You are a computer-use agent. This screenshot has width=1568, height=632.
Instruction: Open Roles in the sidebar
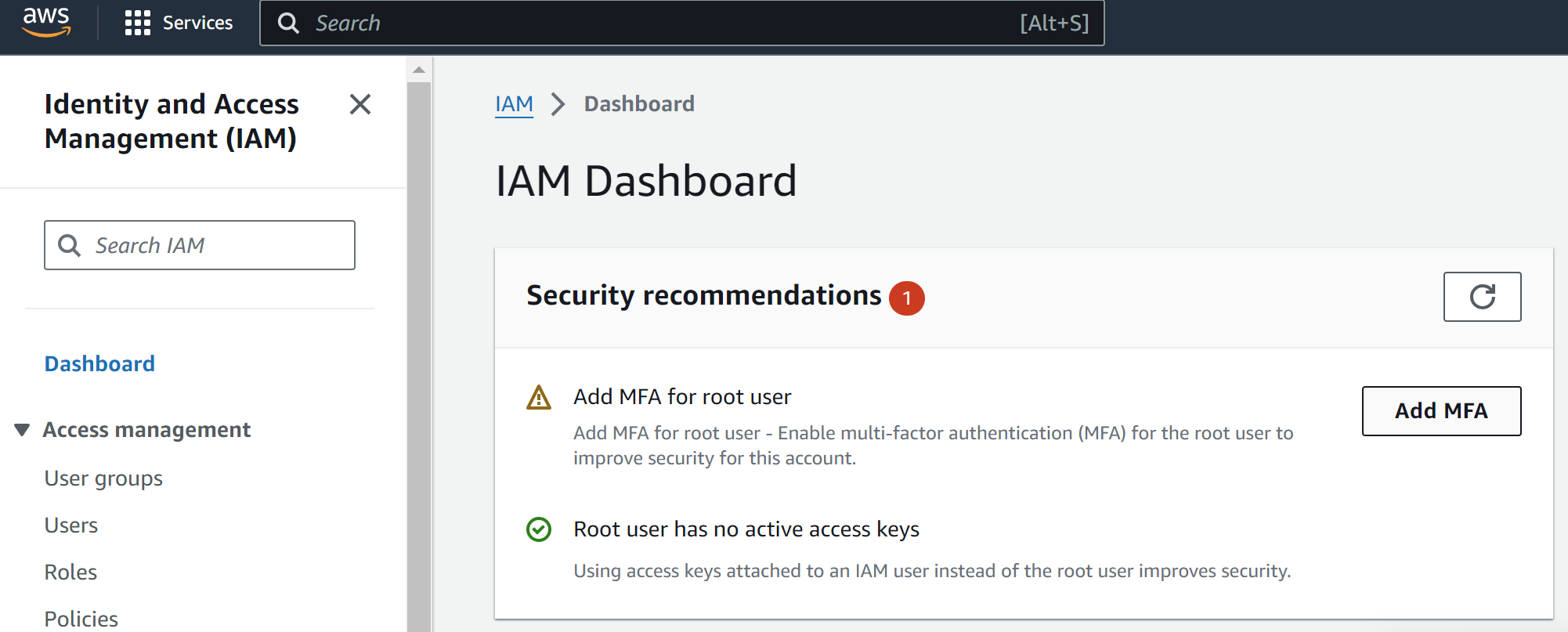pos(70,572)
